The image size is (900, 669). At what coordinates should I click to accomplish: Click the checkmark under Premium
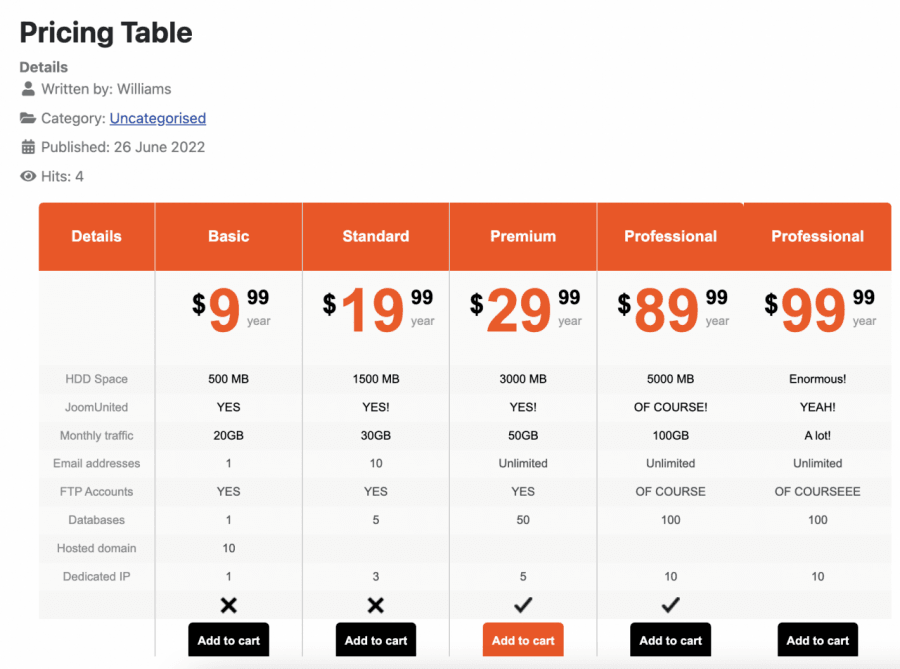(x=523, y=605)
